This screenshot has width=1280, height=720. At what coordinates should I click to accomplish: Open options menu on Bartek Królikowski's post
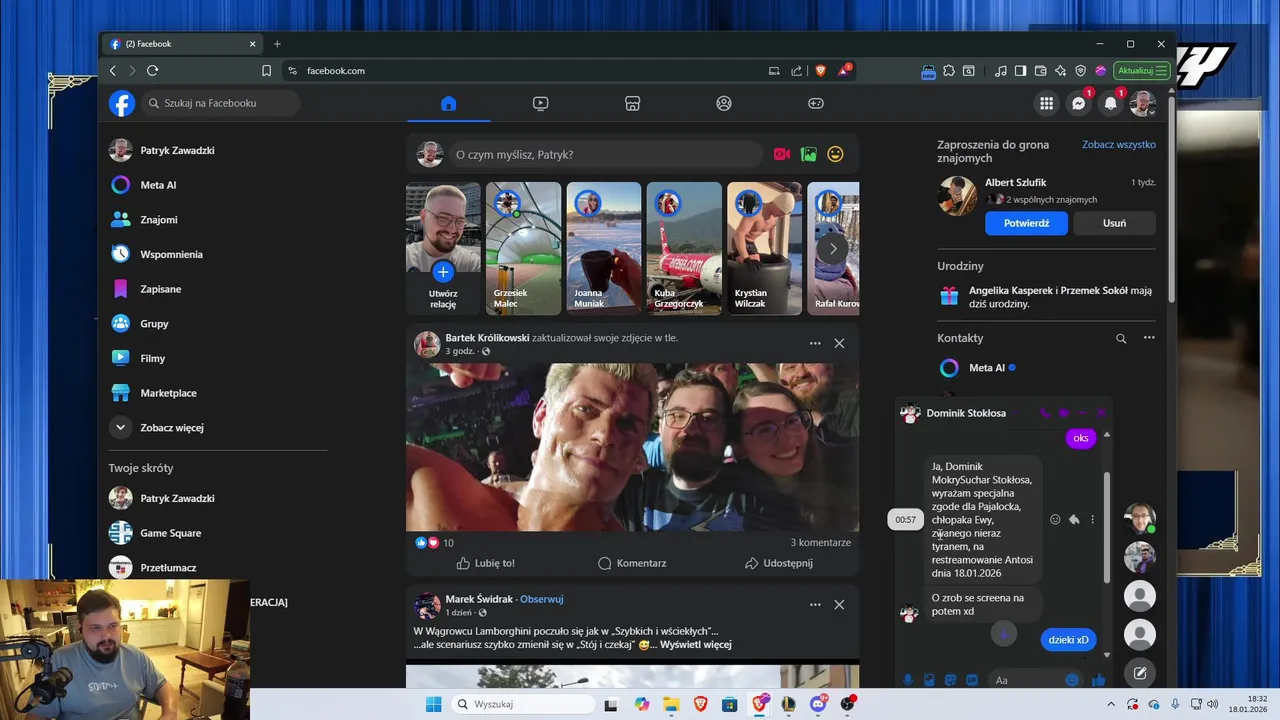point(815,343)
